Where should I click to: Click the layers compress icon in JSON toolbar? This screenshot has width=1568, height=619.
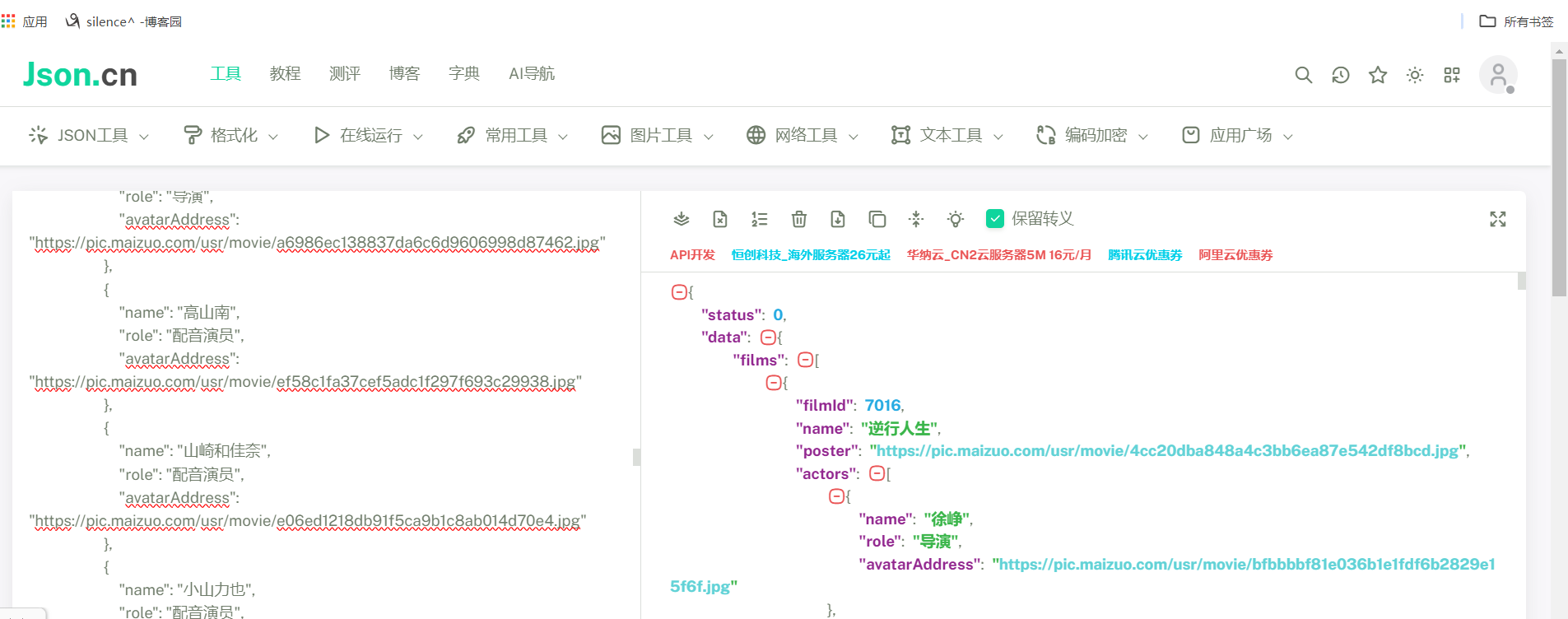click(681, 219)
